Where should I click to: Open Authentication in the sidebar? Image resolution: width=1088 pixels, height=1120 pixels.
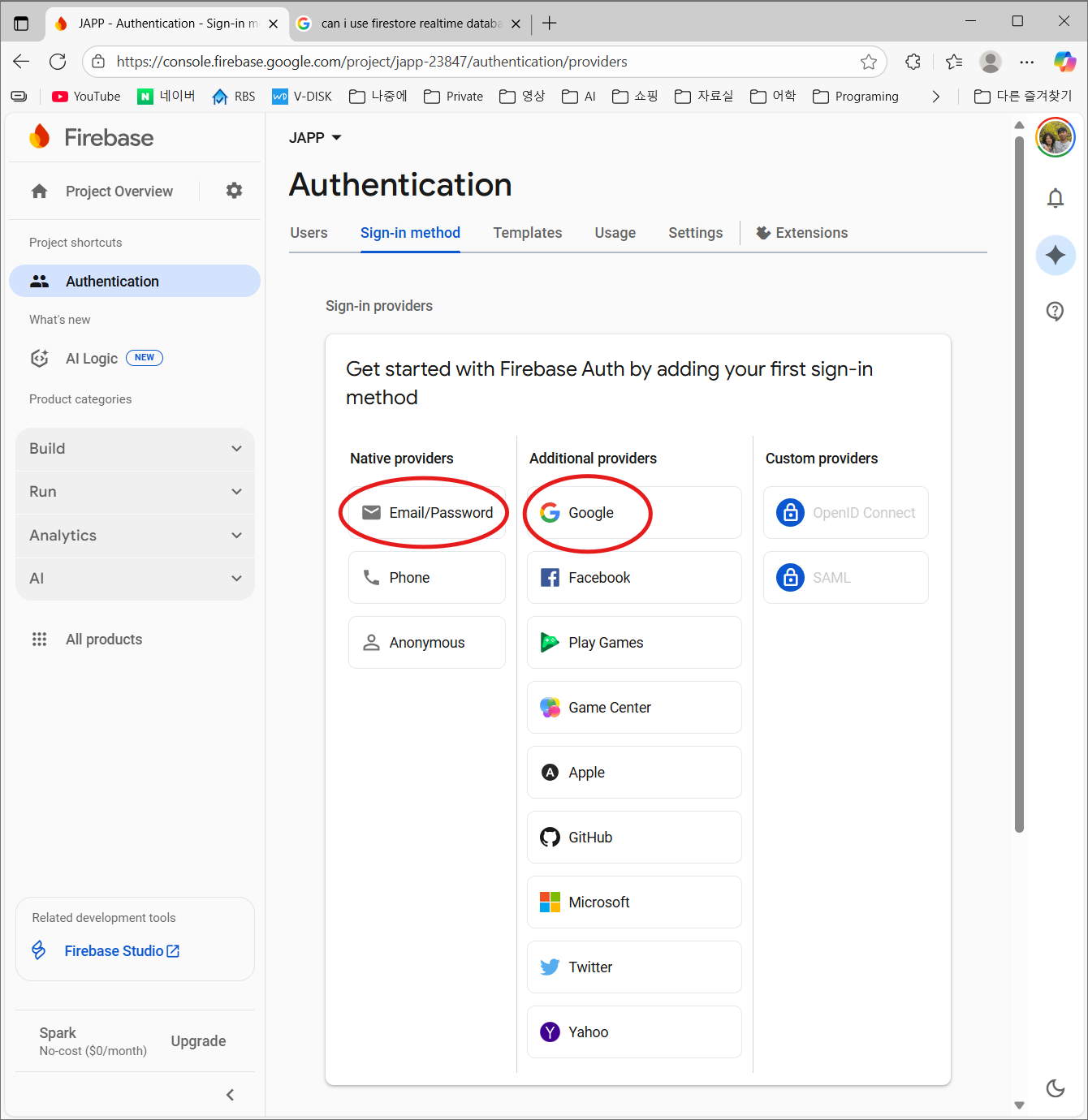[x=135, y=281]
